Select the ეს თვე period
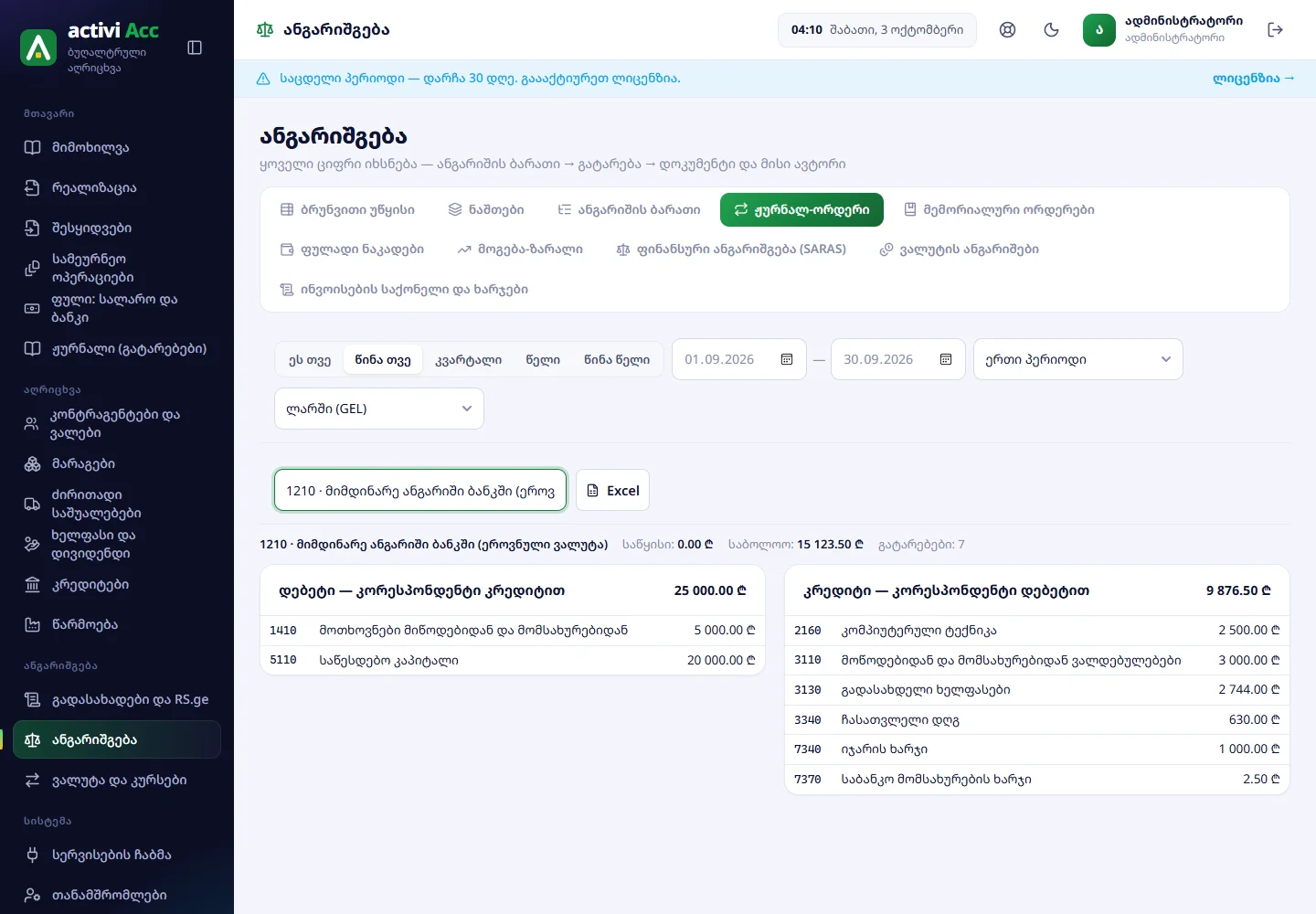Screen dimensions: 1316x914 pos(310,359)
